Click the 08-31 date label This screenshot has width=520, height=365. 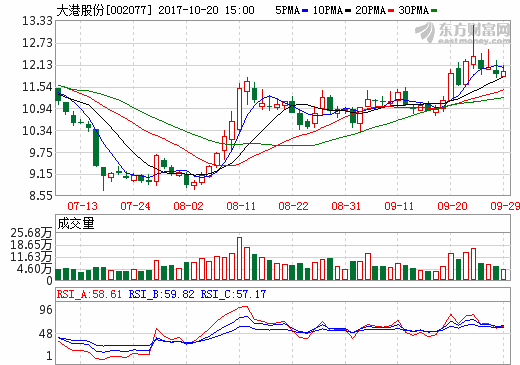tap(346, 206)
